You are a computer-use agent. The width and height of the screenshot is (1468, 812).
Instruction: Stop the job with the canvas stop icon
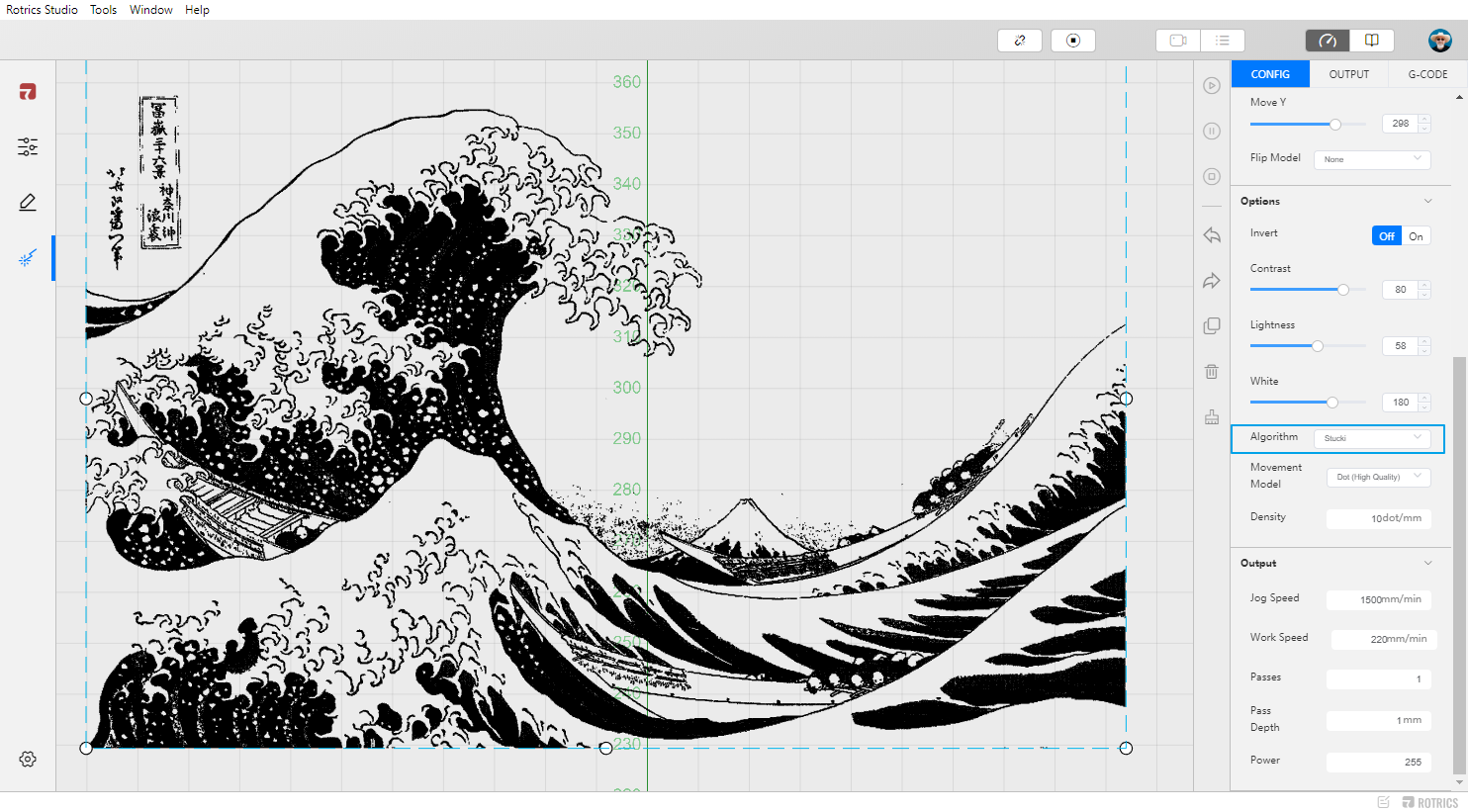click(1212, 176)
